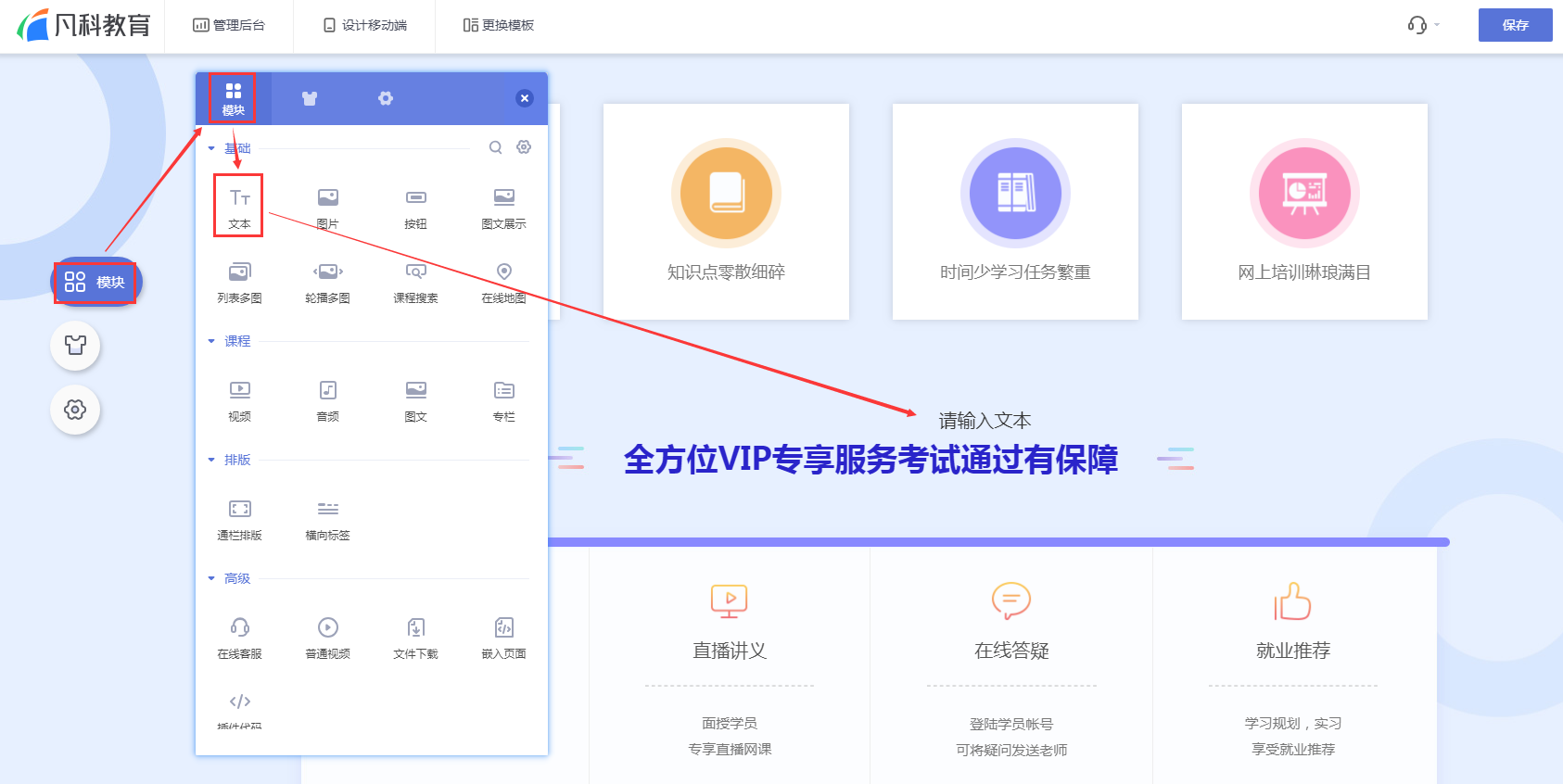This screenshot has width=1563, height=784.
Task: Select the 图片 image module
Action: tap(327, 207)
